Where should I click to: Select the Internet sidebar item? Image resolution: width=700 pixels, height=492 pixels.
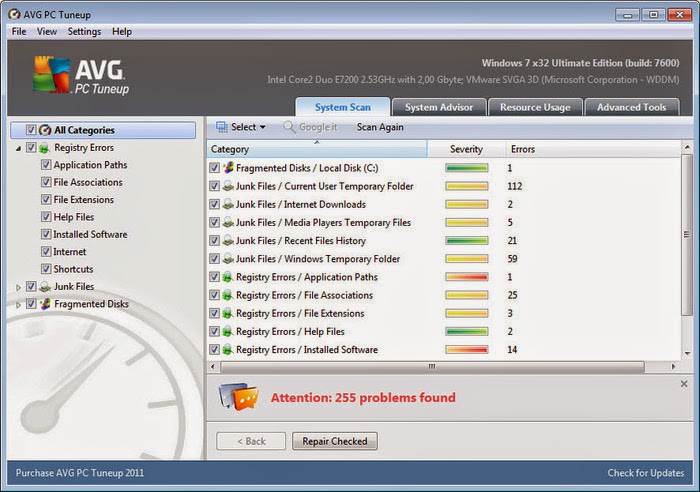70,252
